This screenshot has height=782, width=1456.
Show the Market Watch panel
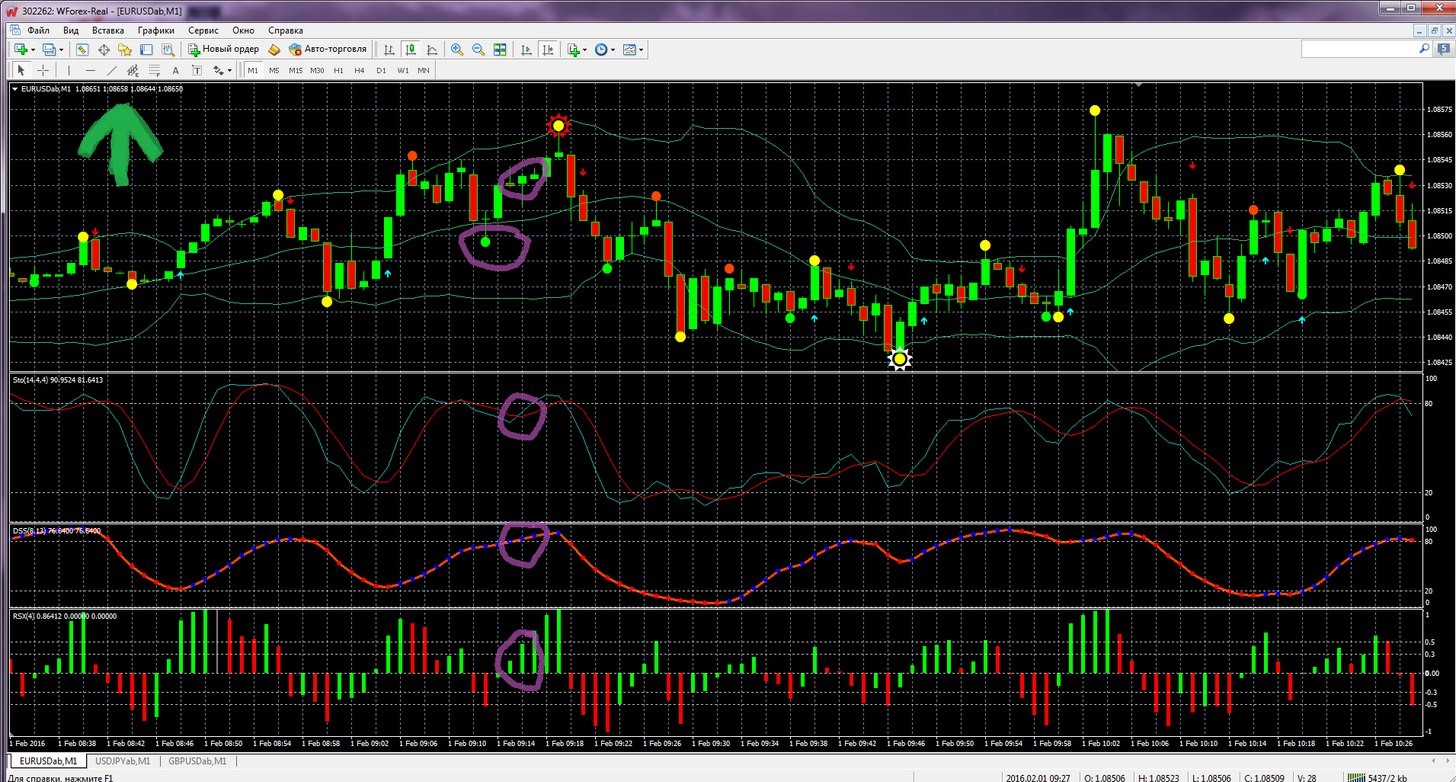(x=82, y=49)
